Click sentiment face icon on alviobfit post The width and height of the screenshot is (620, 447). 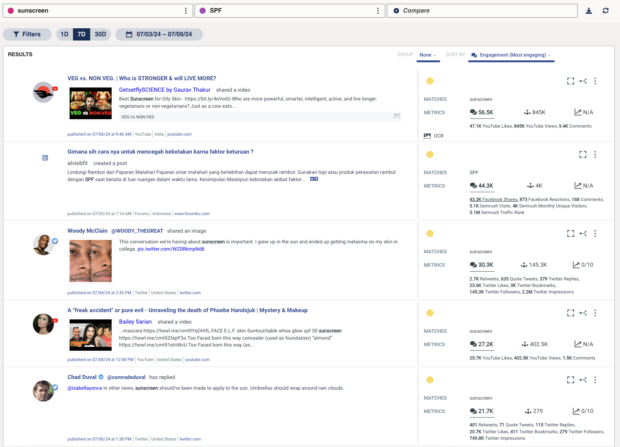pos(430,154)
